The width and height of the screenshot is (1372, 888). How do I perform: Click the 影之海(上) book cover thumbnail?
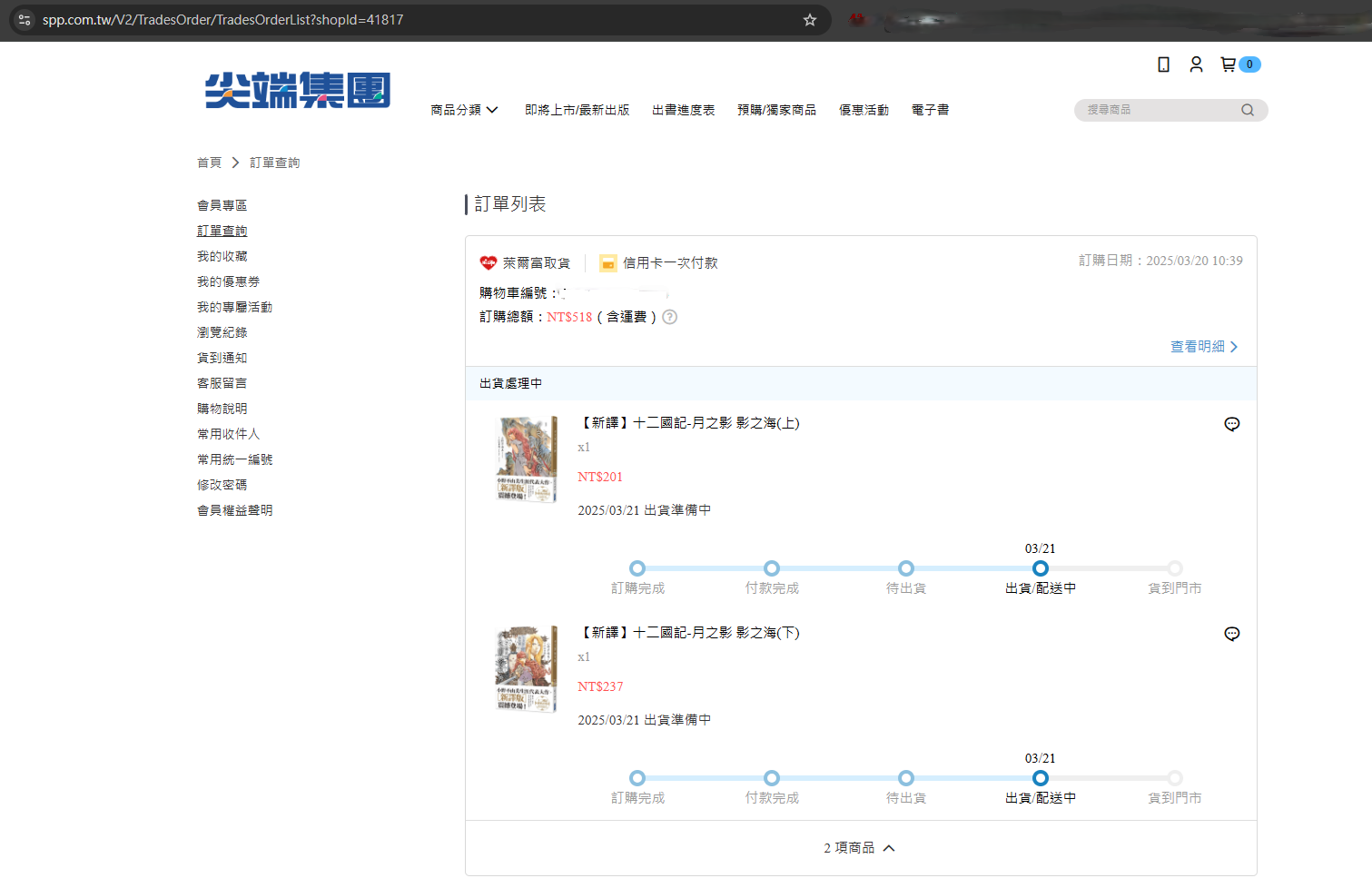(x=527, y=459)
